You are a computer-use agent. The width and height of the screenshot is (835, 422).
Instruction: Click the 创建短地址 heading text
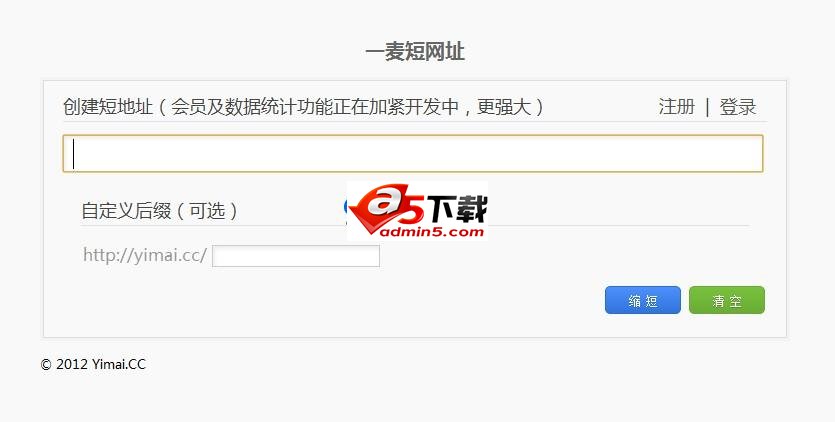click(108, 107)
